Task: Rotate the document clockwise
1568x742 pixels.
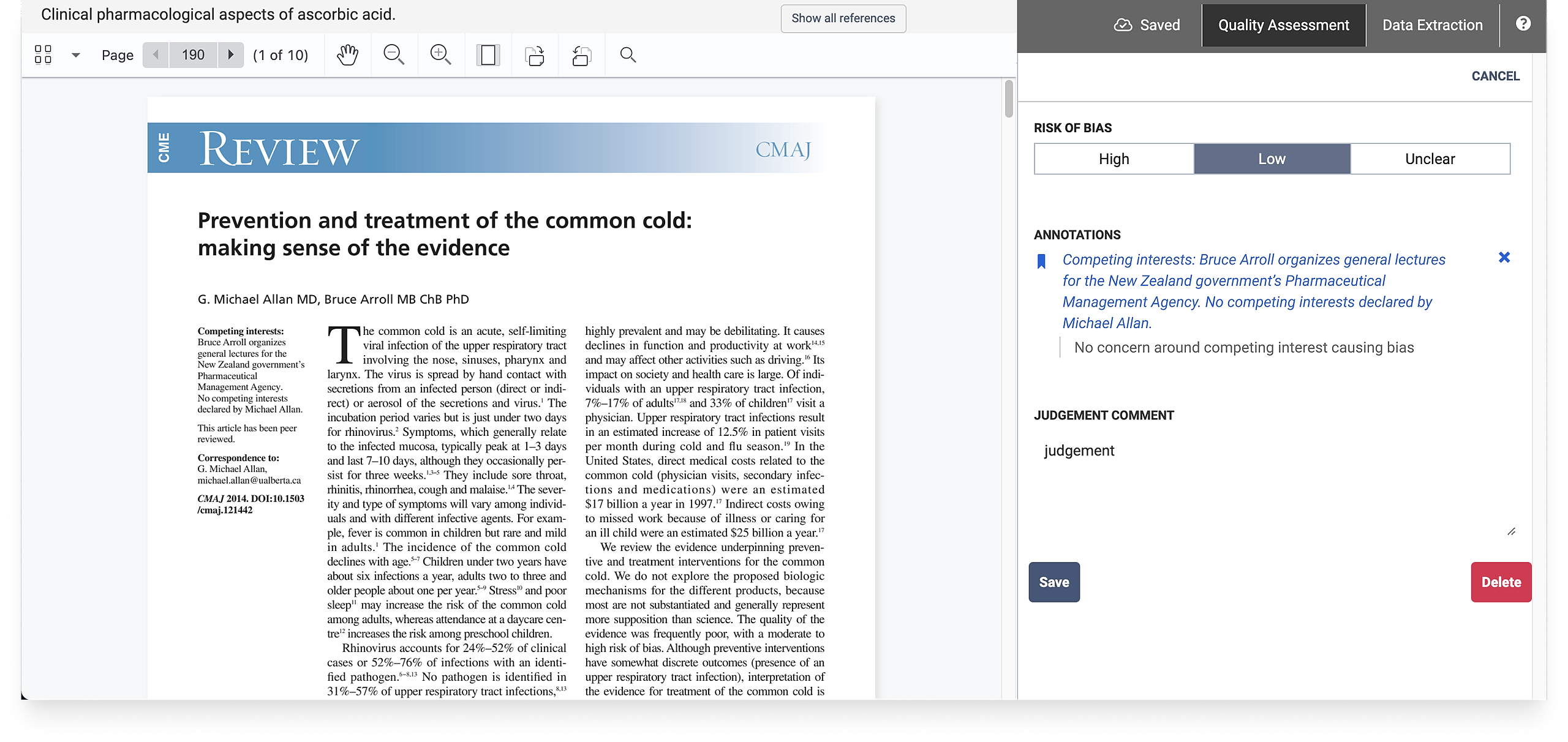Action: [x=535, y=55]
